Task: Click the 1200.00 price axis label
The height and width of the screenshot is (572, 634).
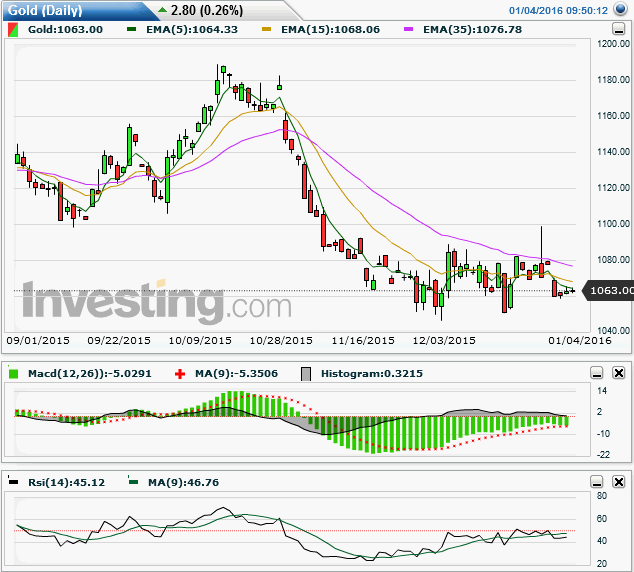Action: (x=613, y=44)
